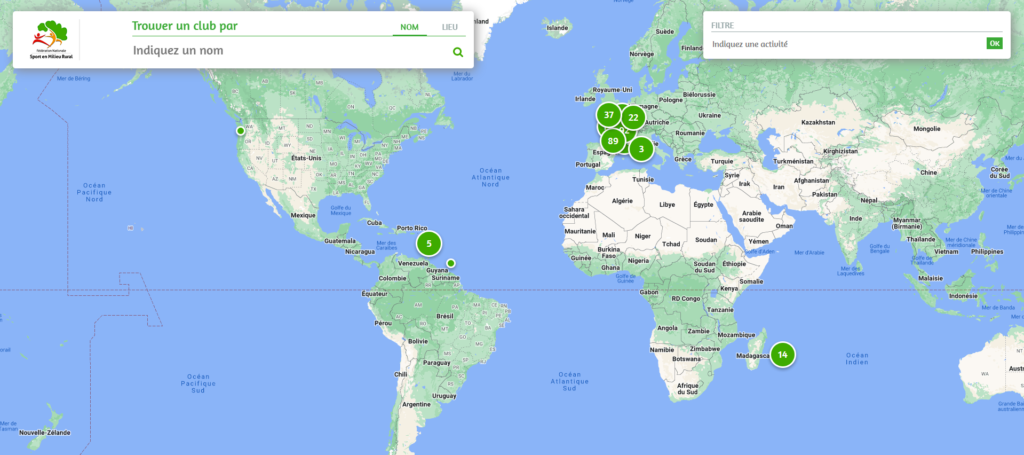Click the 'Ukraine' map label

[x=710, y=115]
